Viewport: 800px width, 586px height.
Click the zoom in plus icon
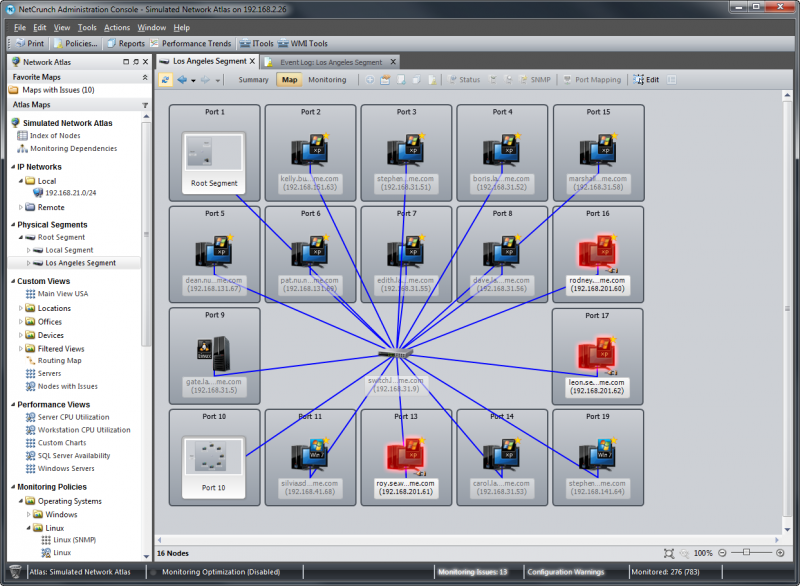coord(780,553)
